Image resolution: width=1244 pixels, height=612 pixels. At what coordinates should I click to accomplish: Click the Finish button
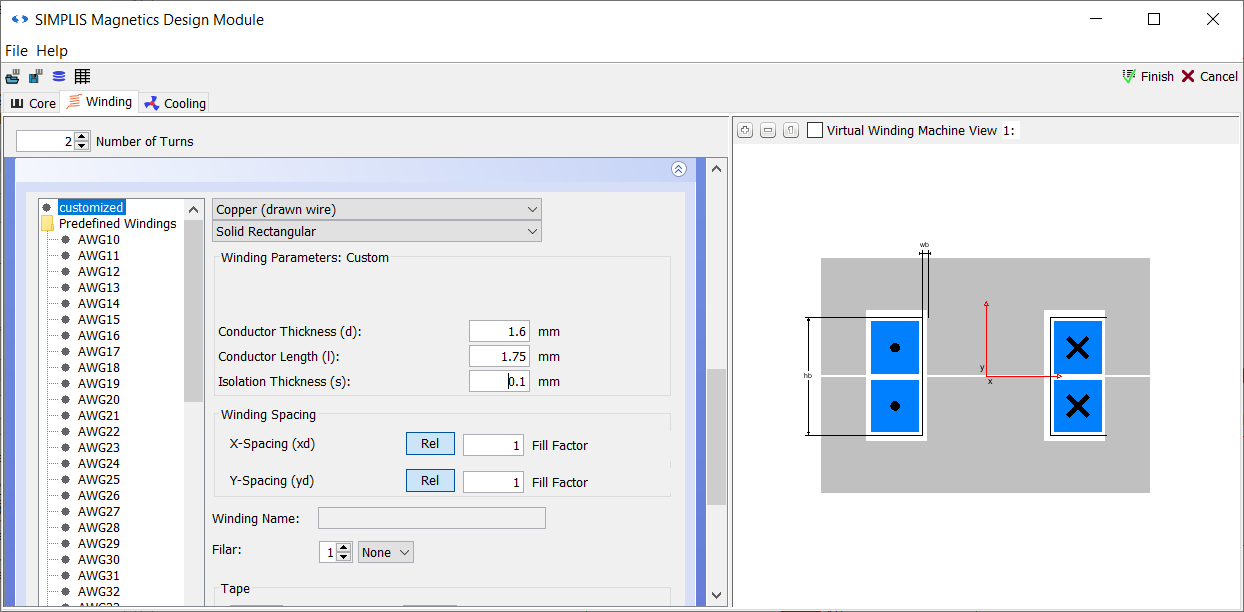[1148, 77]
